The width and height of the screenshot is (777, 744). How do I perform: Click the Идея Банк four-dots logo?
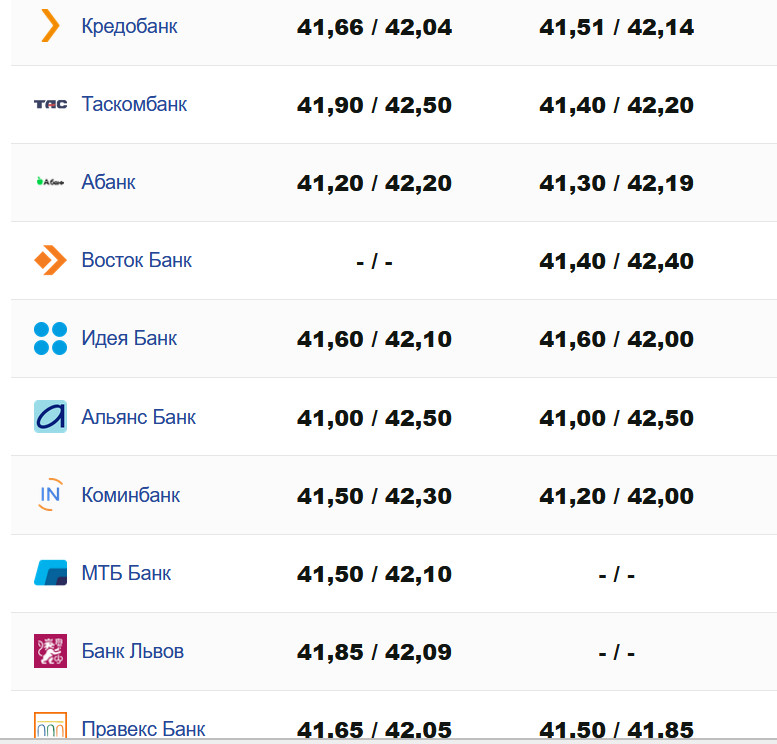coord(50,338)
